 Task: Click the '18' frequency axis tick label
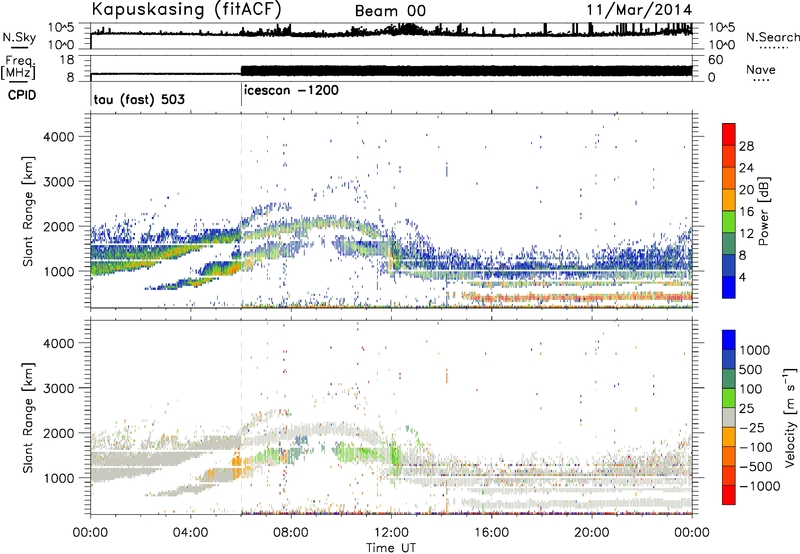coord(67,60)
